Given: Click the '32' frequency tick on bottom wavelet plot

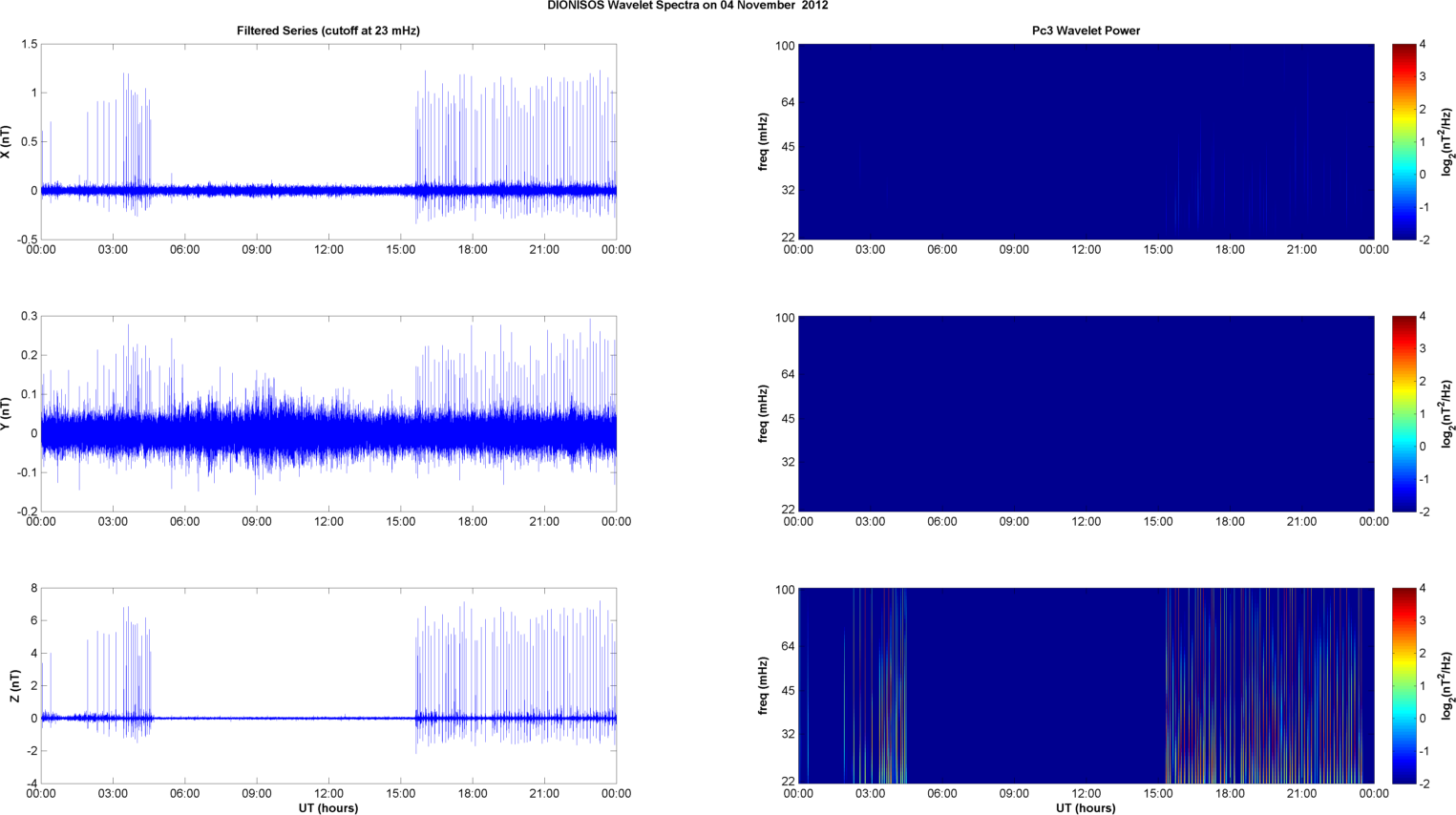Looking at the screenshot, I should pos(788,734).
